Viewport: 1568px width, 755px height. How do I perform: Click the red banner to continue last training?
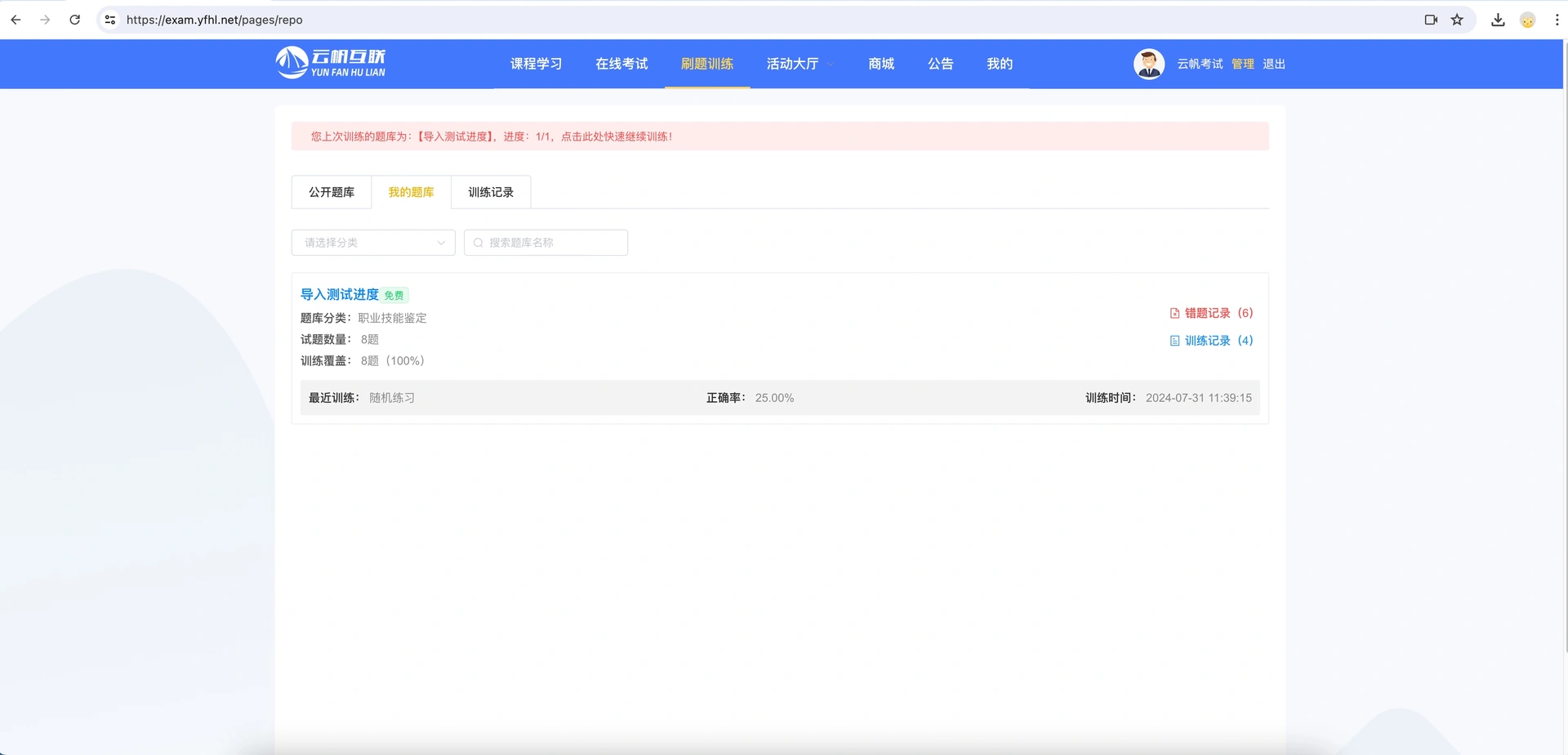780,136
